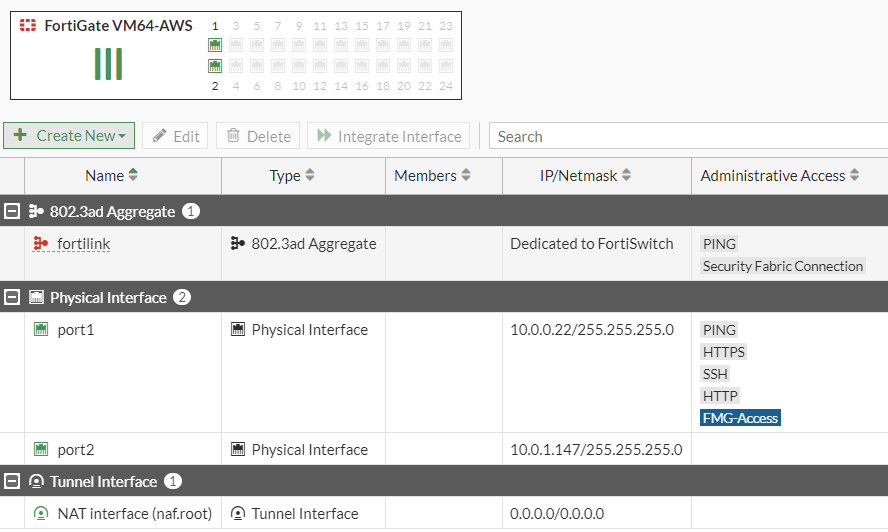
Task: Click inactive port 24 icon in faceplate
Action: pos(446,66)
